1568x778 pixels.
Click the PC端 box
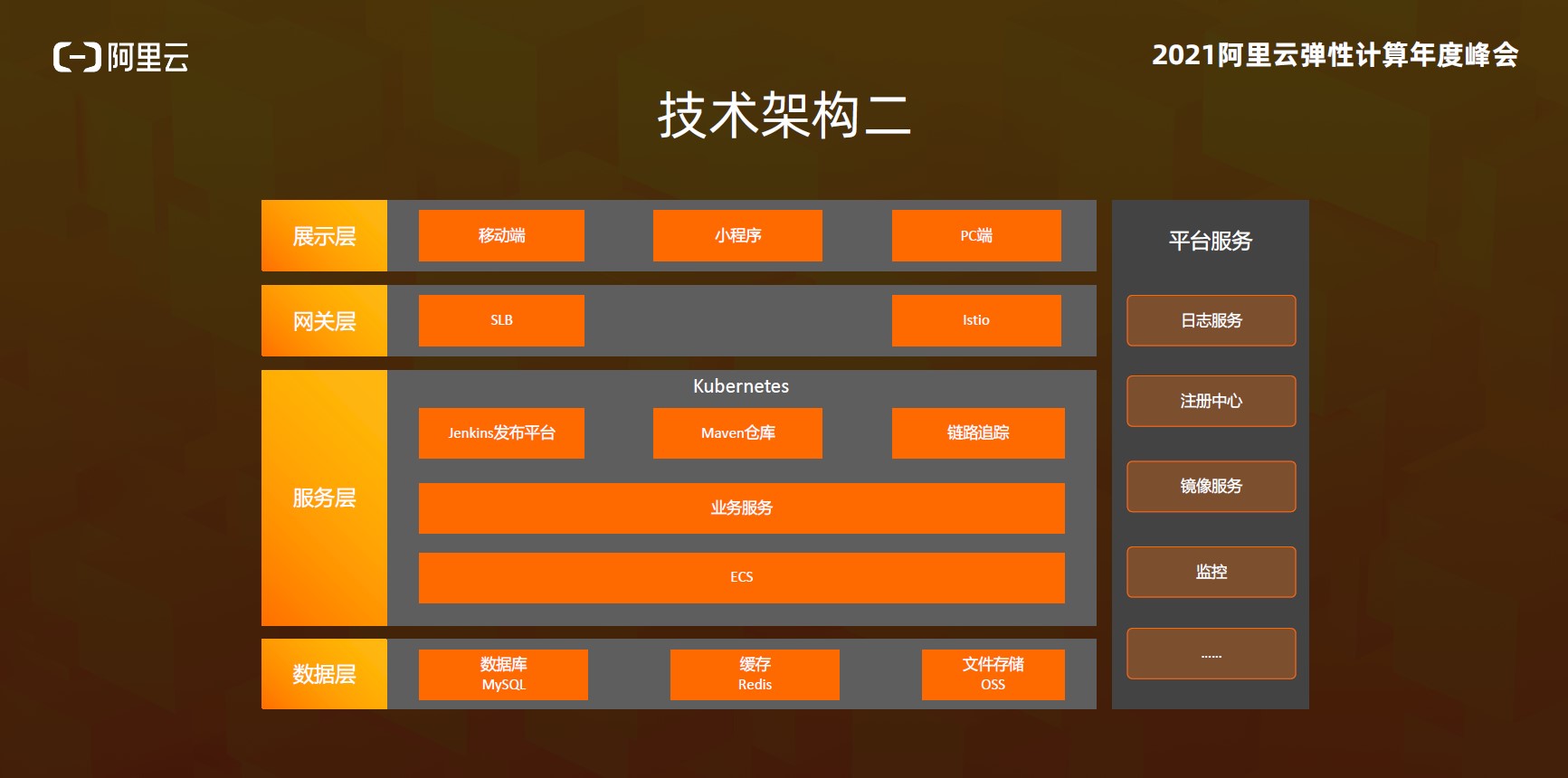976,236
